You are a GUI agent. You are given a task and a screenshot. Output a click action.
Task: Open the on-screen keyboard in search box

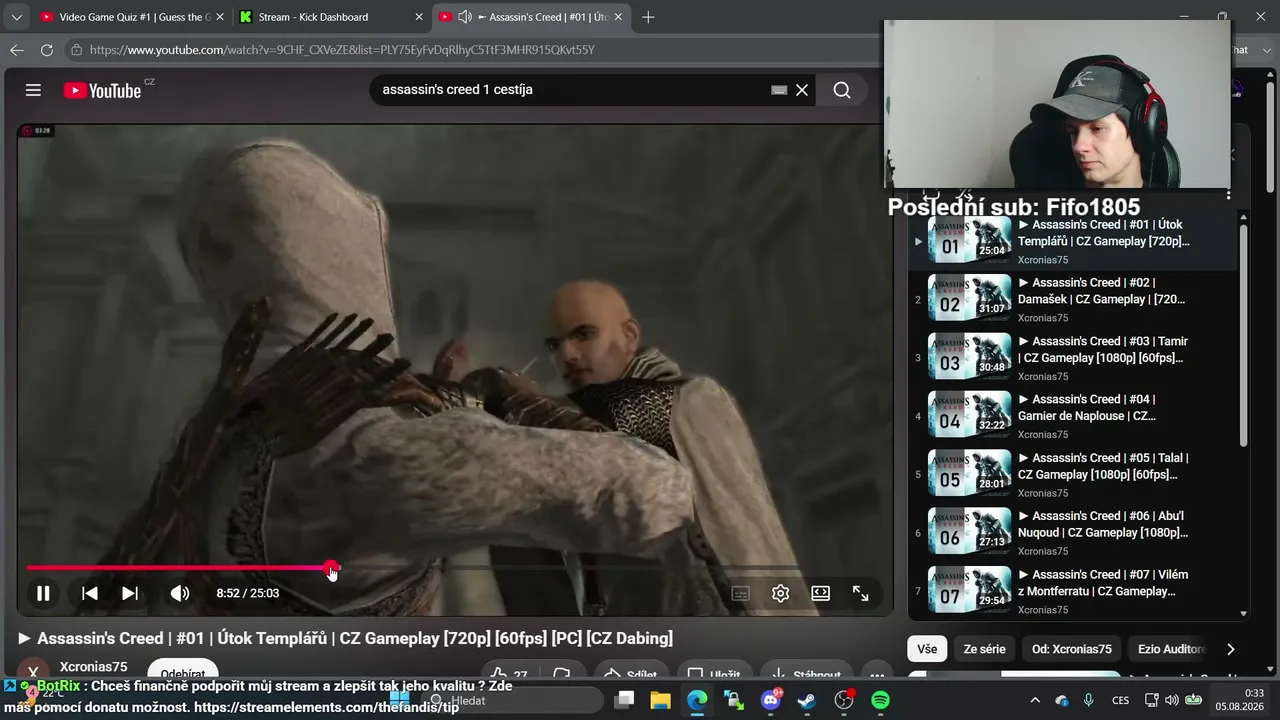[x=779, y=90]
